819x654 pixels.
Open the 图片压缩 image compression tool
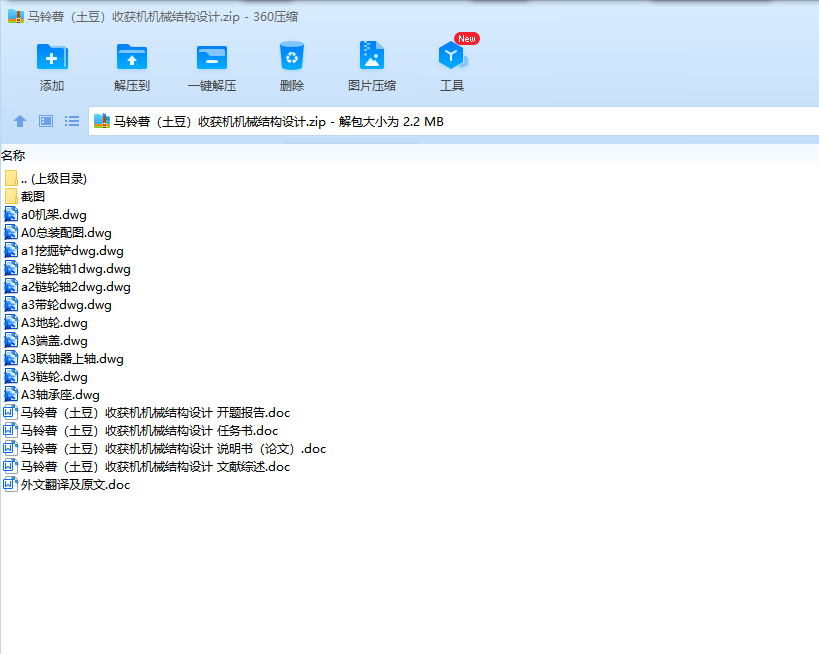pyautogui.click(x=372, y=55)
